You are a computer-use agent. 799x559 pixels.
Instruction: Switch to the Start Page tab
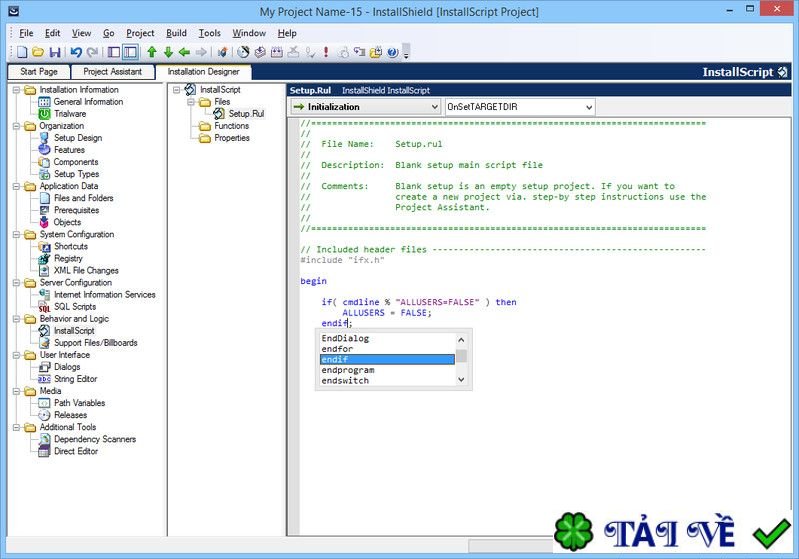point(39,72)
